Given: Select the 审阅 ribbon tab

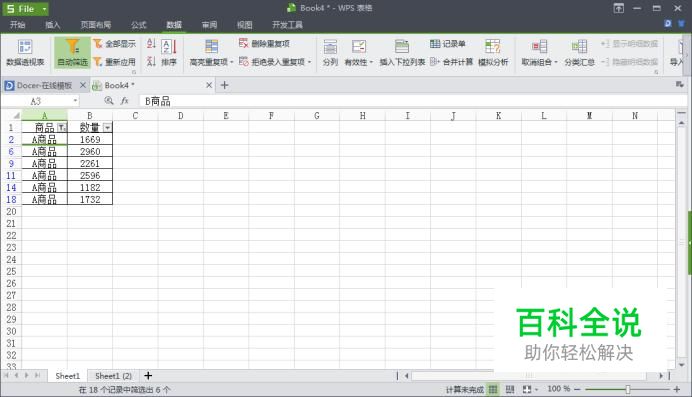Looking at the screenshot, I should click(x=209, y=25).
